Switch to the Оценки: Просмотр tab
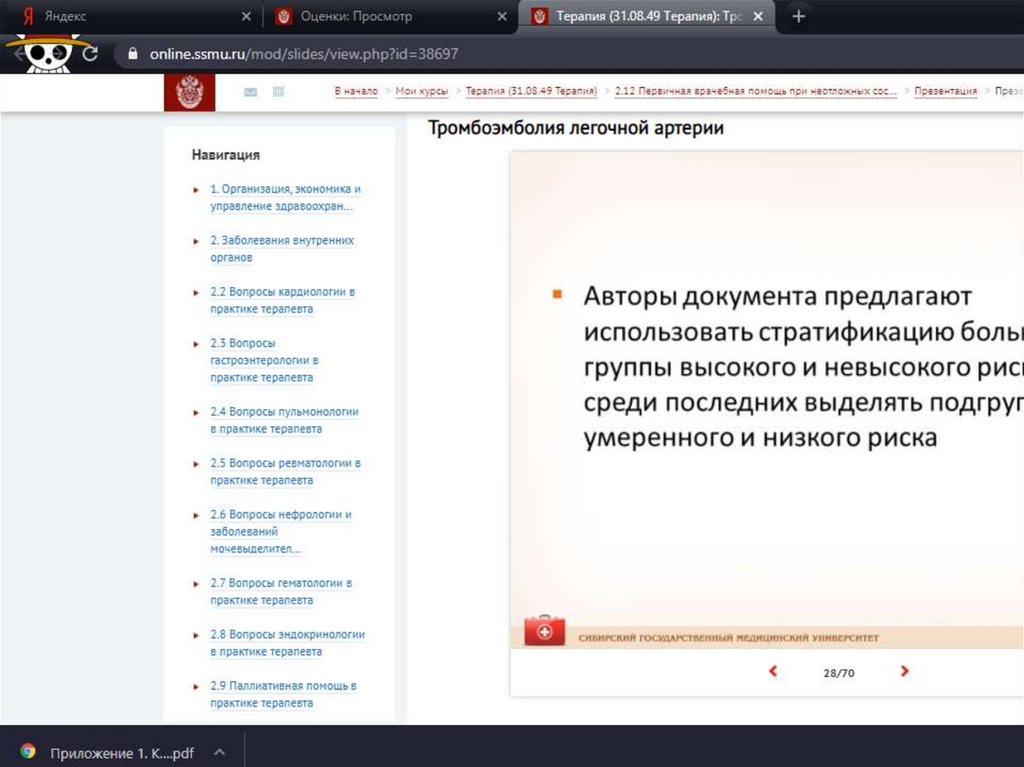Image resolution: width=1024 pixels, height=767 pixels. click(385, 17)
